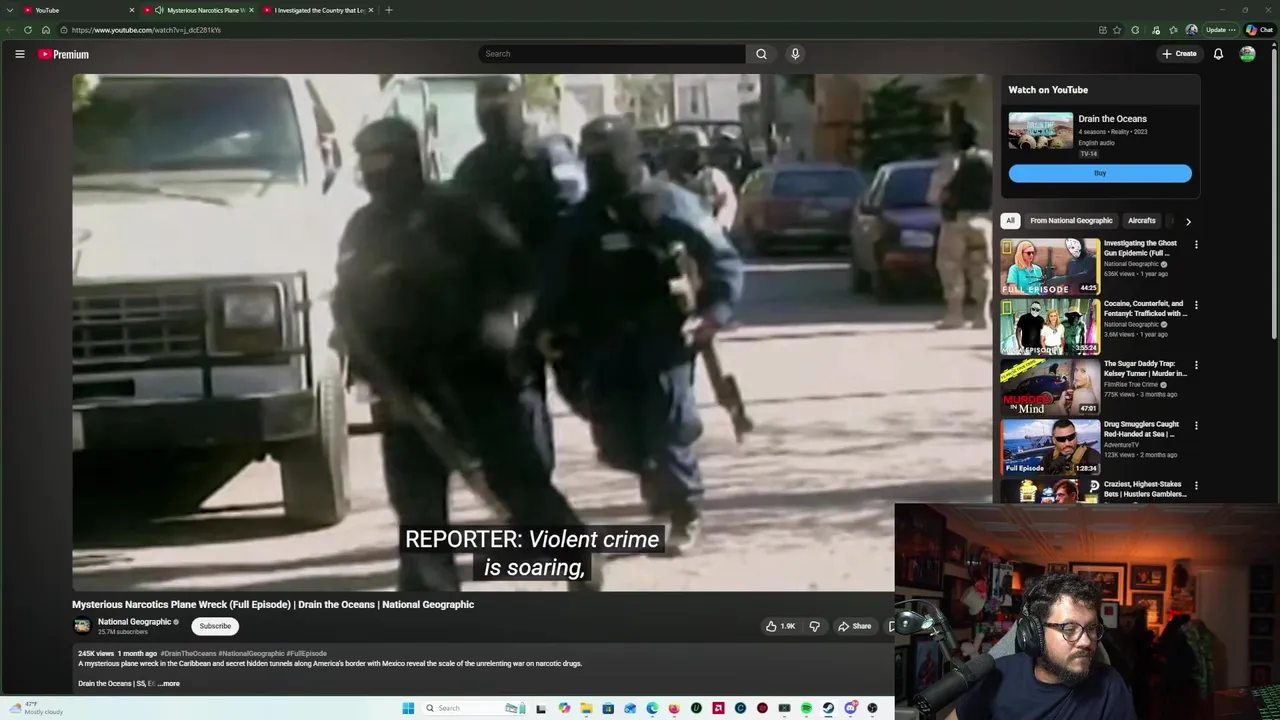This screenshot has width=1280, height=720.
Task: Open browser profile picture
Action: [x=1191, y=30]
